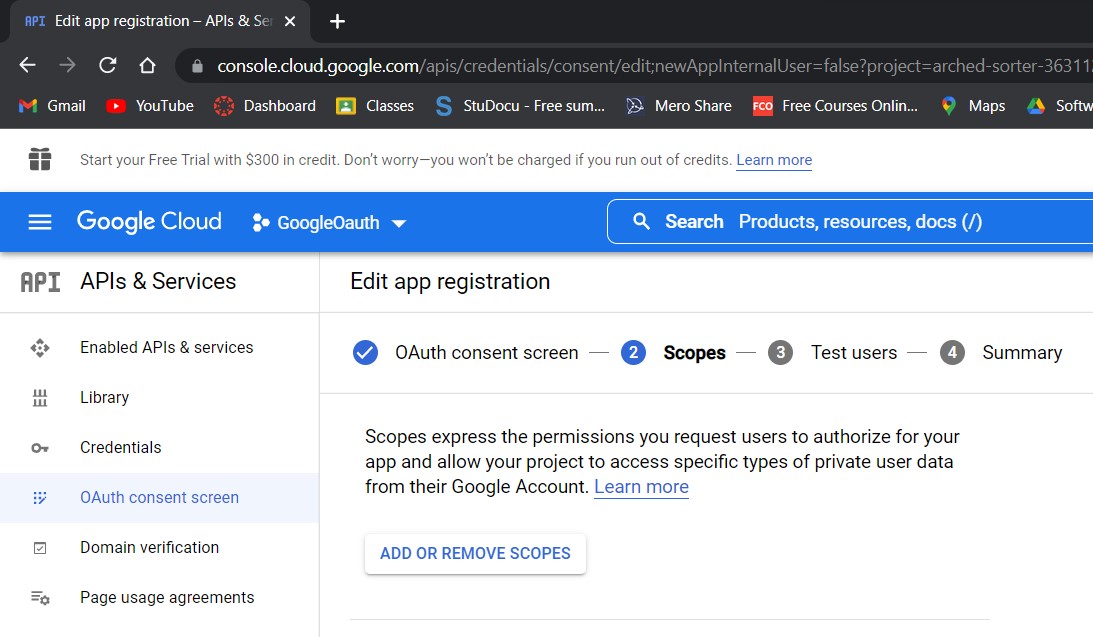
Task: Open the Learn more link about scopes
Action: [x=641, y=487]
